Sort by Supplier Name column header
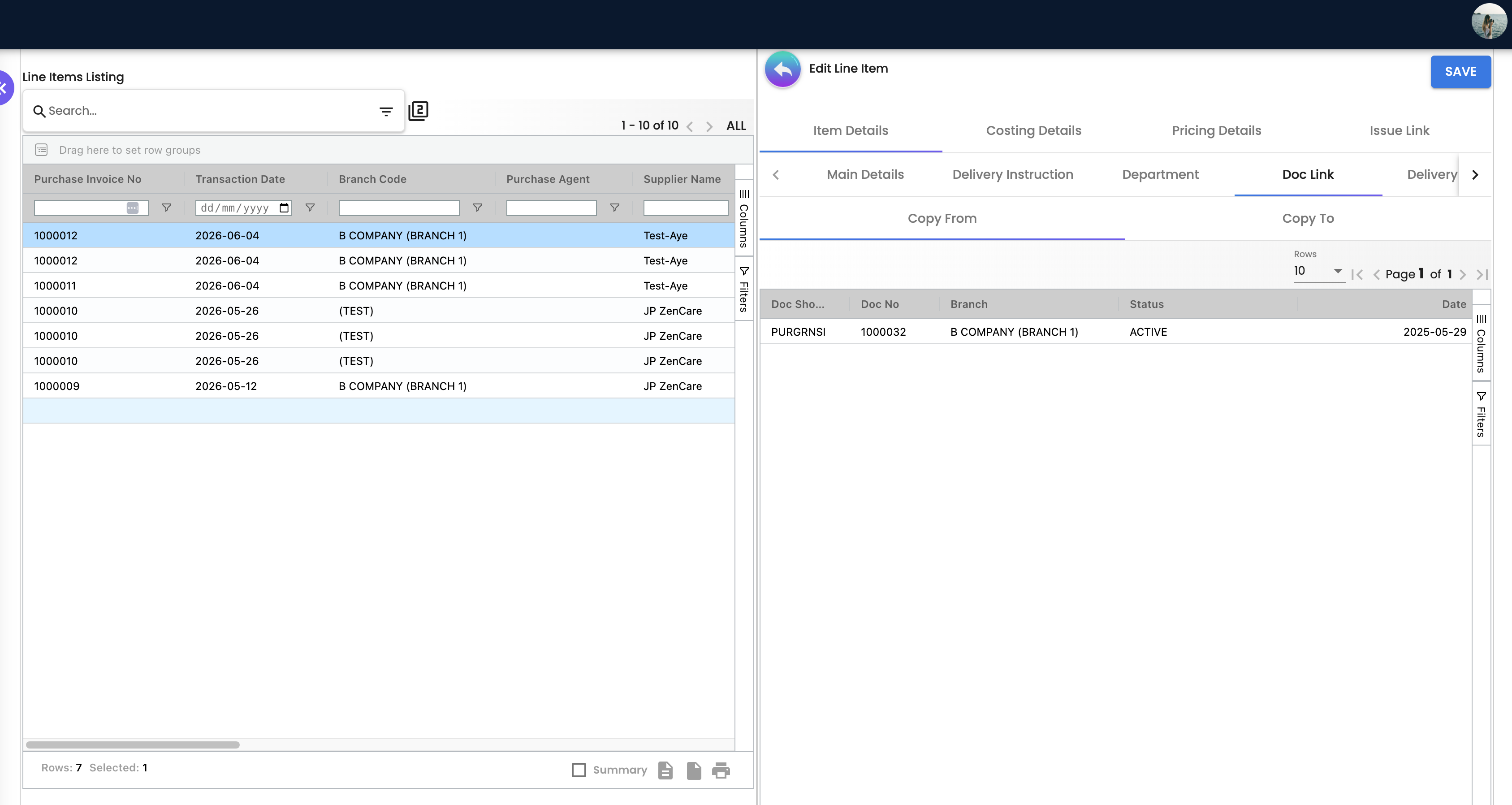 pos(682,179)
